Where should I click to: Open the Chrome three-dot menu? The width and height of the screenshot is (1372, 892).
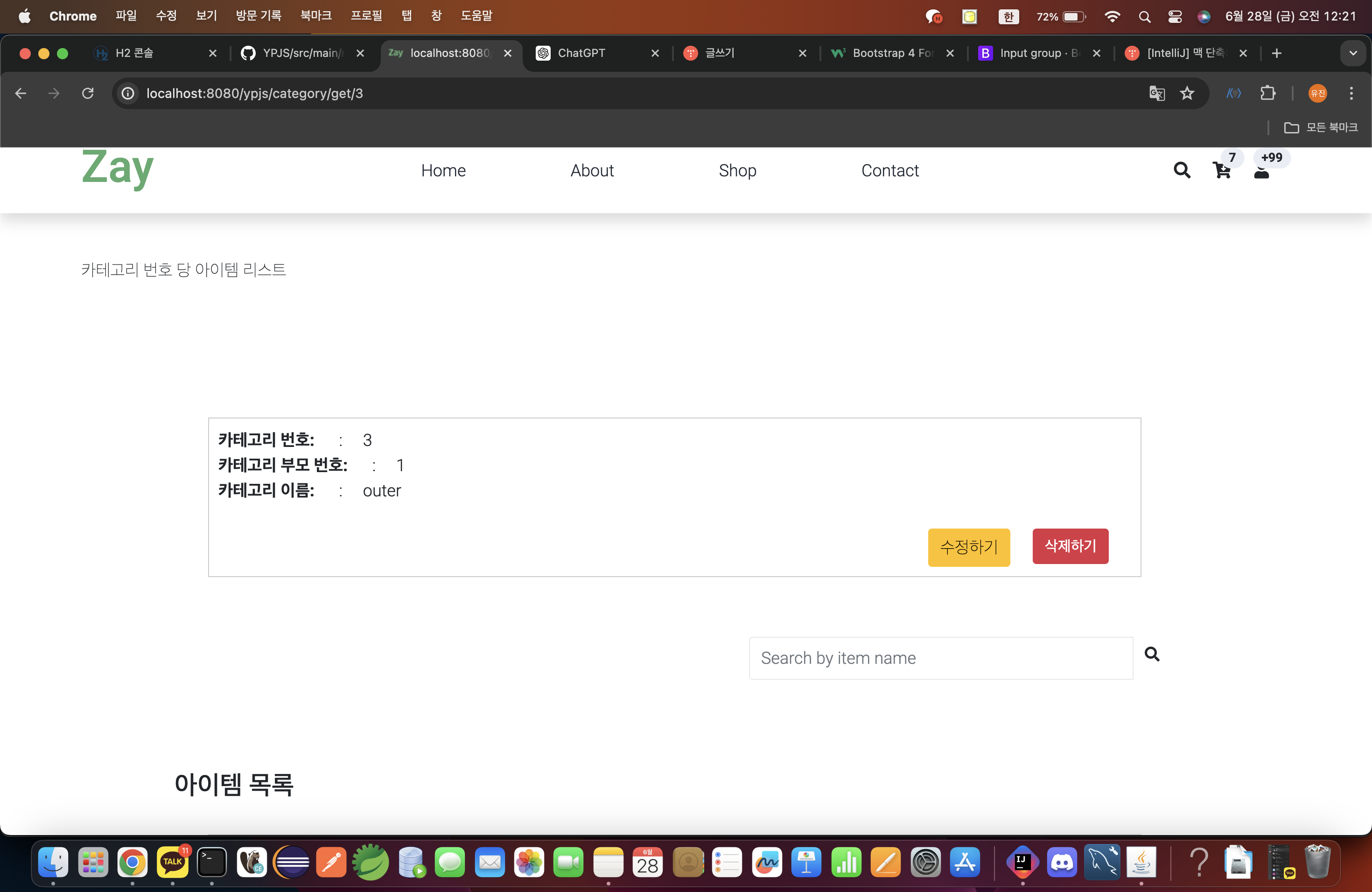click(1351, 93)
